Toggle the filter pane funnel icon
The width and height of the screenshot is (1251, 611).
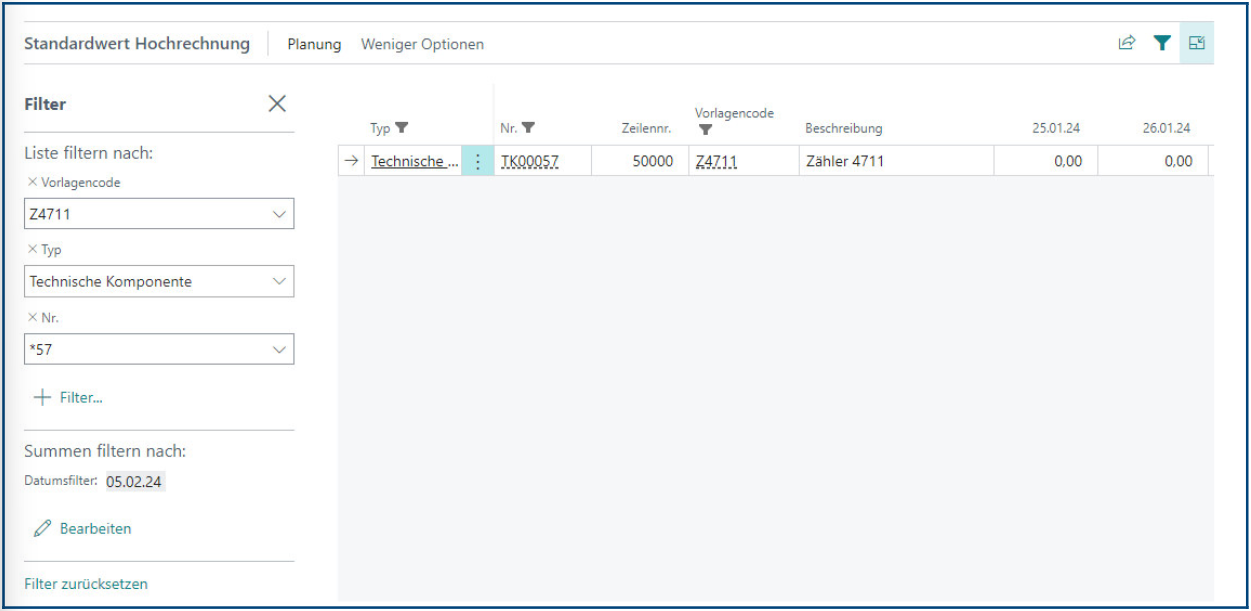[1161, 43]
